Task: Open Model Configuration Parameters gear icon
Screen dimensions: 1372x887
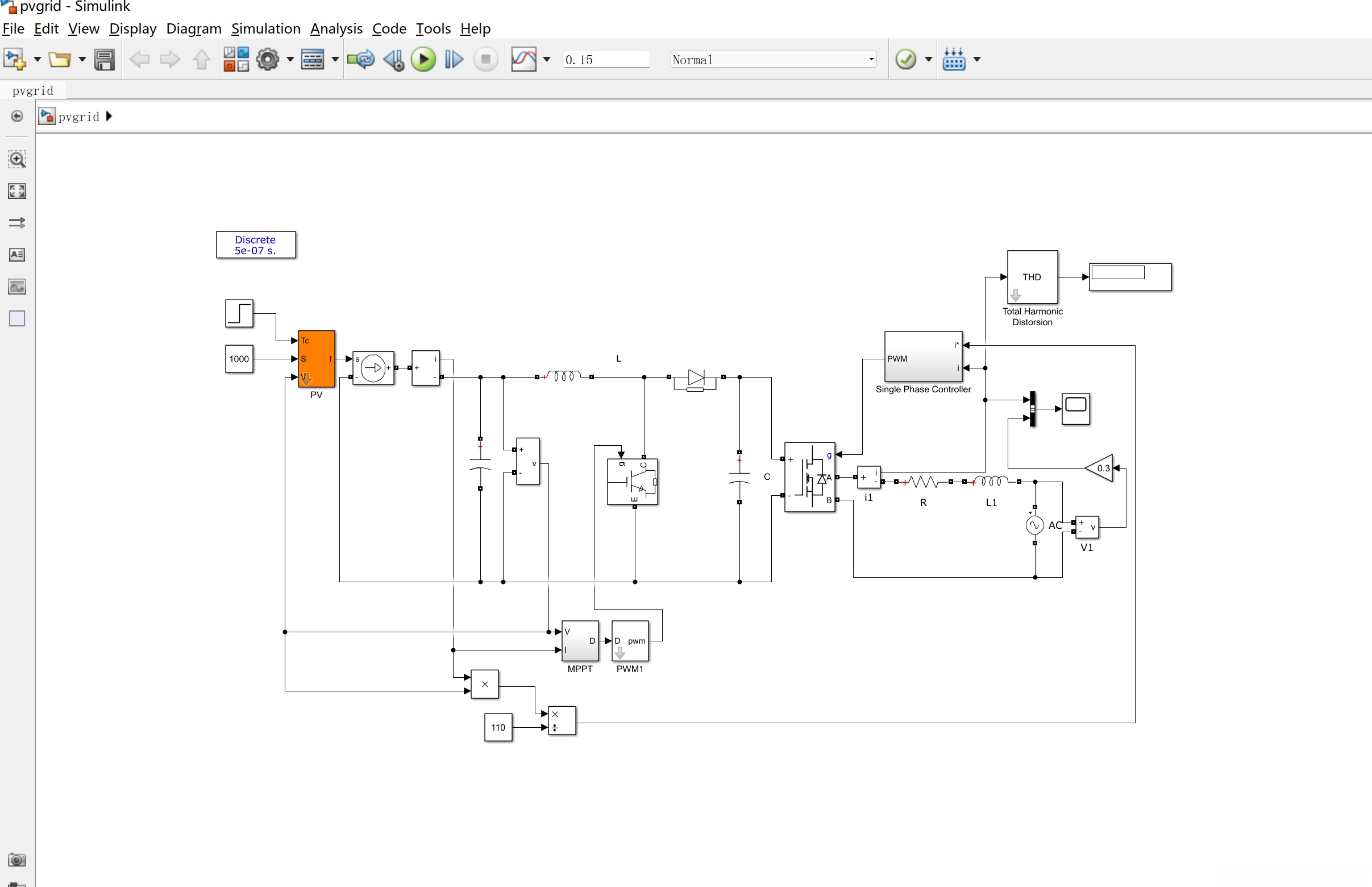Action: coord(268,59)
